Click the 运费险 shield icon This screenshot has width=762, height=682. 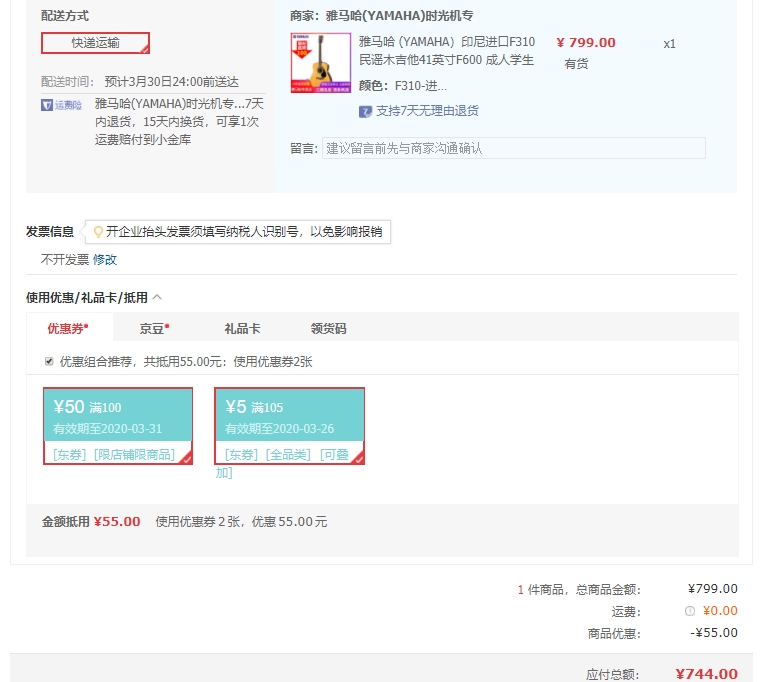47,105
